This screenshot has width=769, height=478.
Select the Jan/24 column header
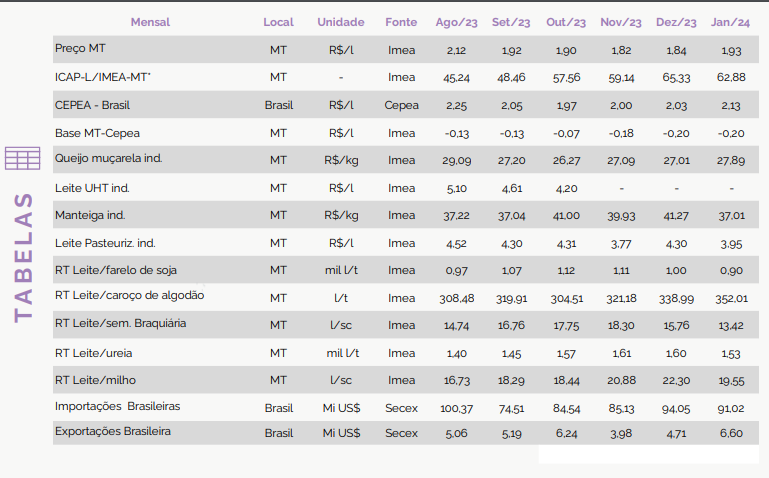coord(731,23)
